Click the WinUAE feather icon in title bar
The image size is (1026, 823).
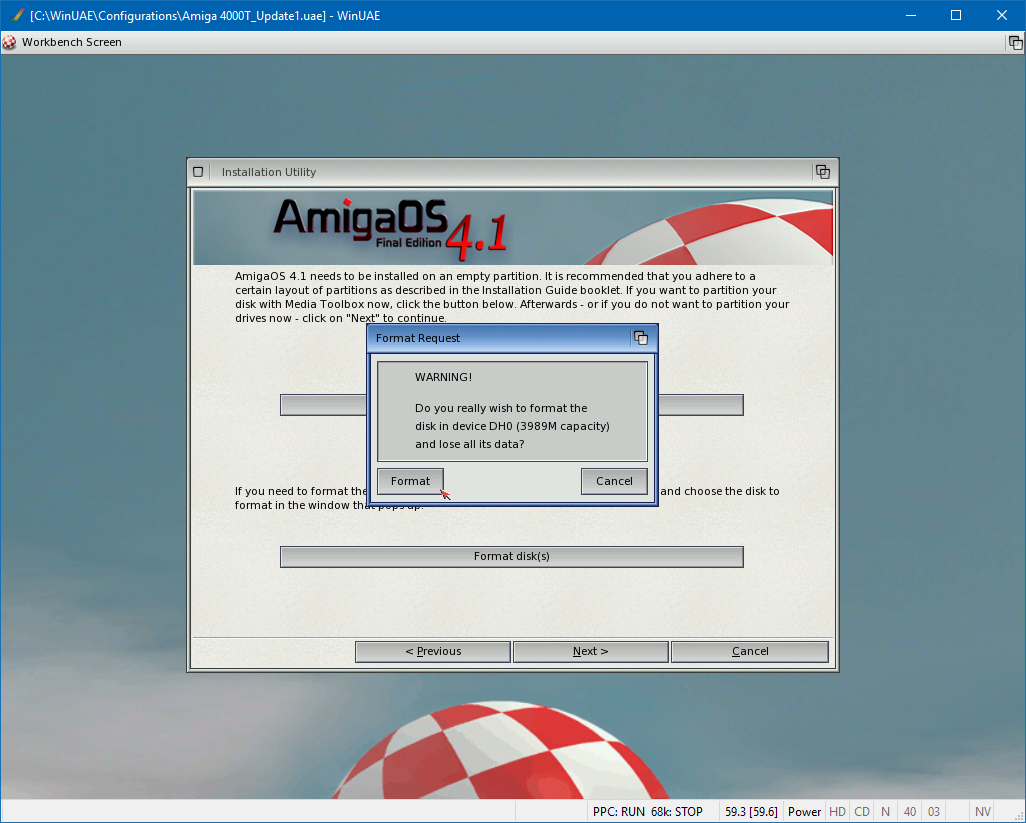pos(17,15)
